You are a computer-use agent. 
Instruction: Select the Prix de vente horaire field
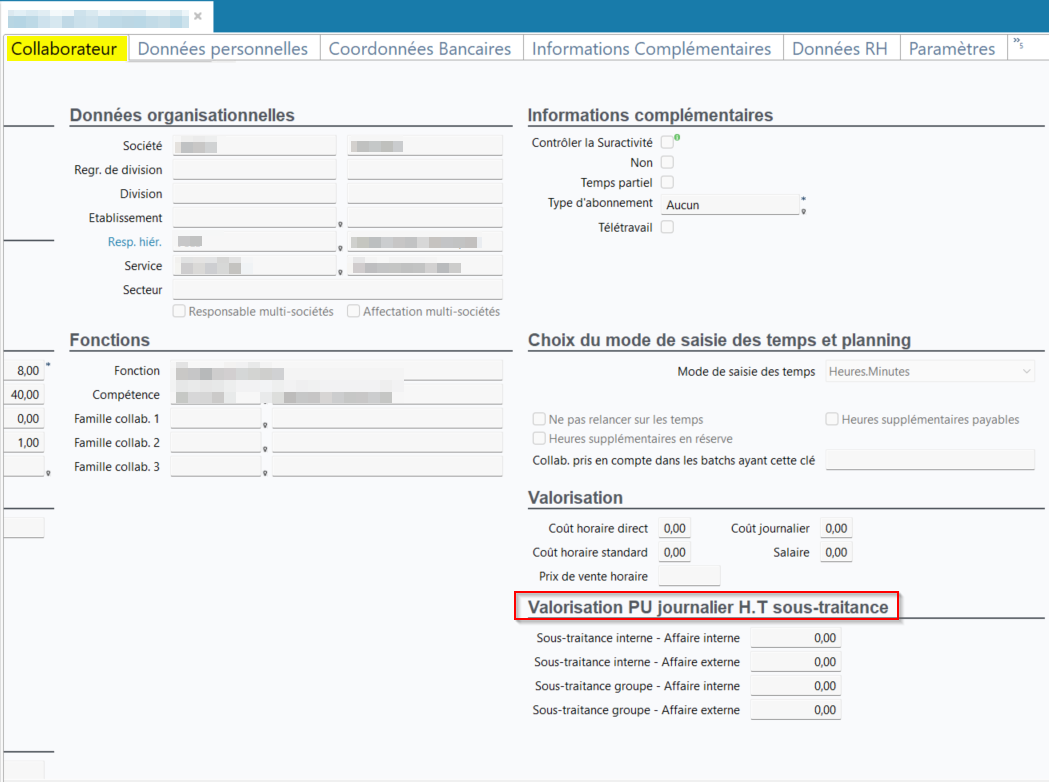689,576
